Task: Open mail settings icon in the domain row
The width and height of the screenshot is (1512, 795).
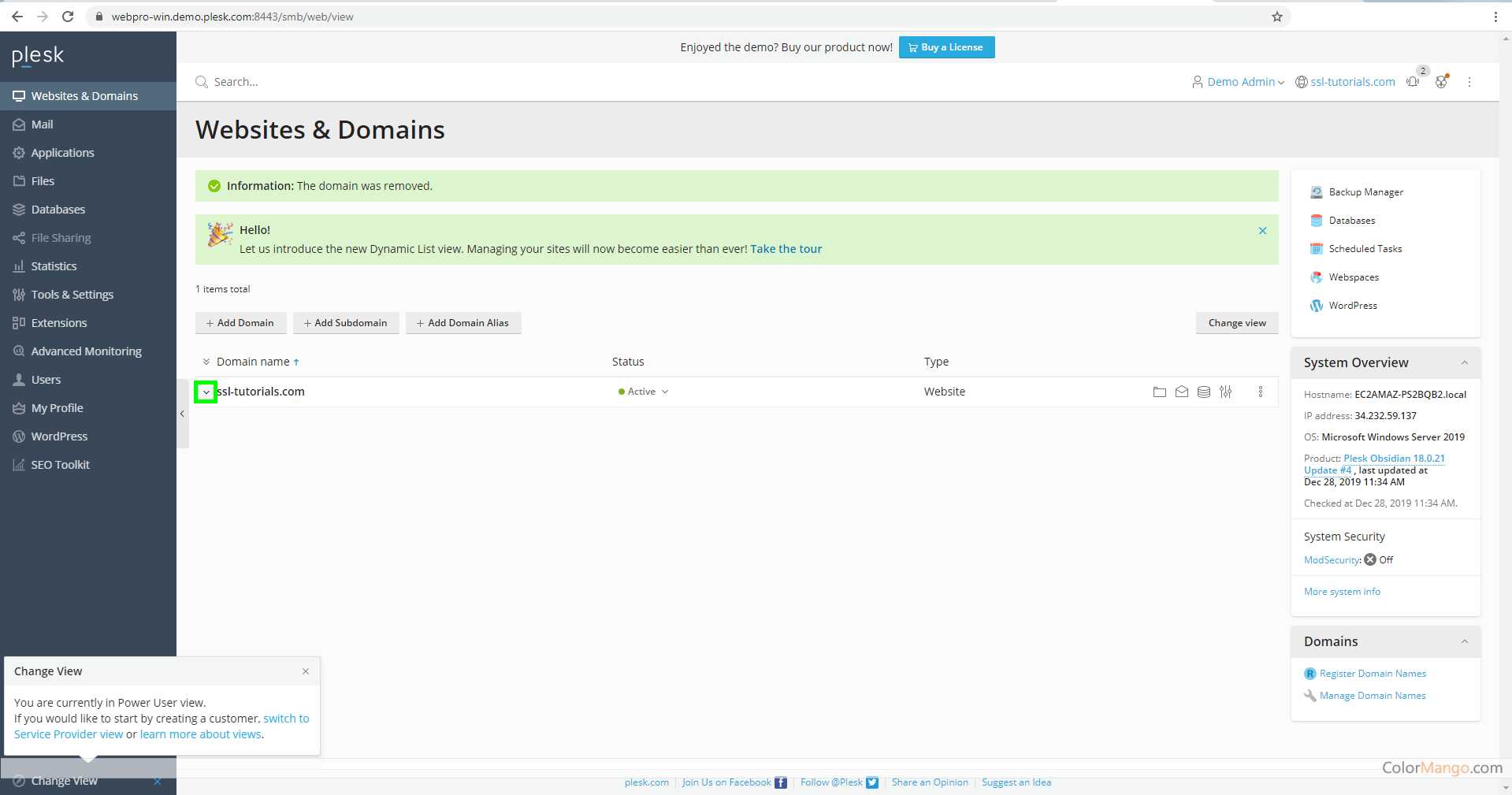Action: pos(1181,392)
